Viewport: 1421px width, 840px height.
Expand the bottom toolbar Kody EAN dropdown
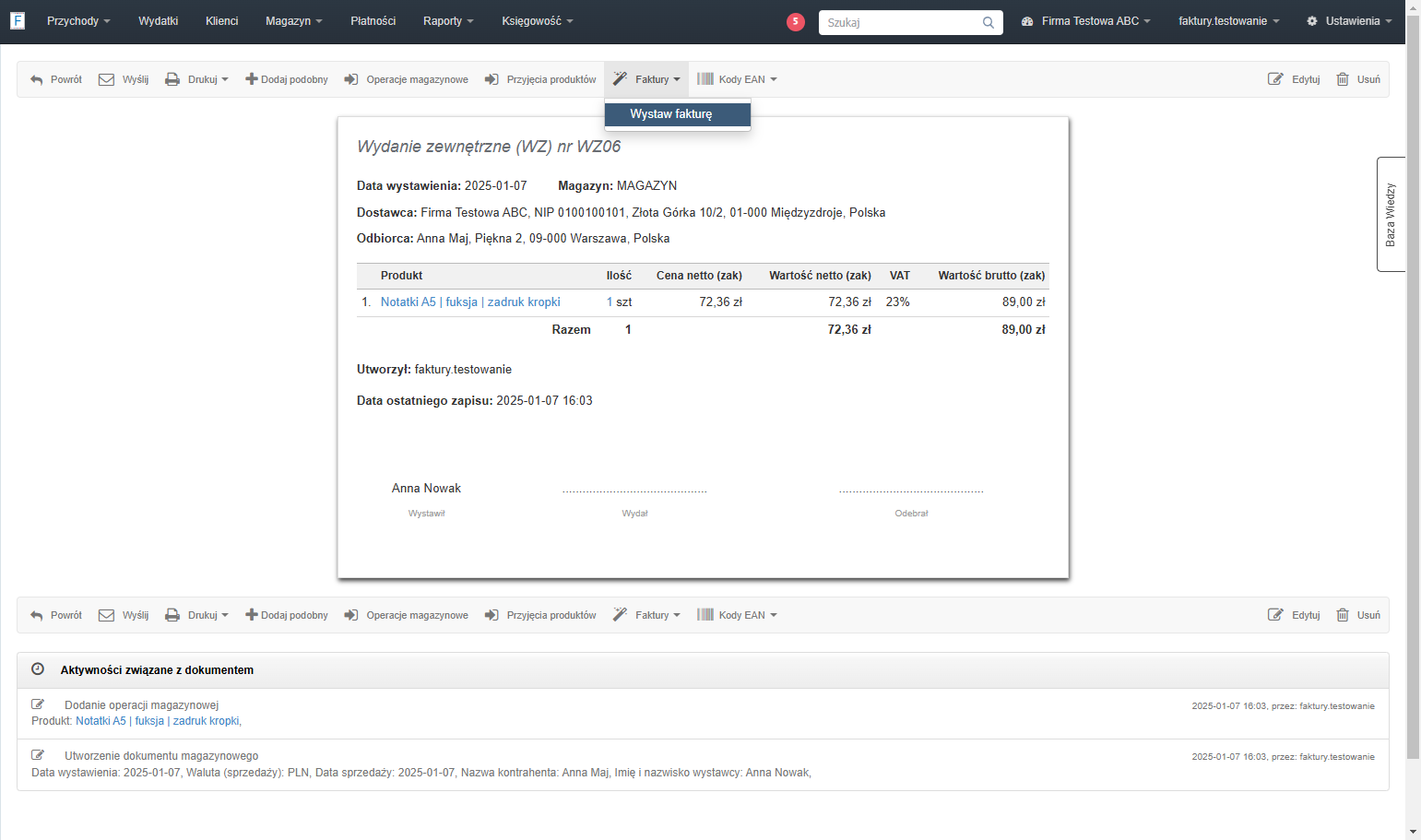coord(737,615)
